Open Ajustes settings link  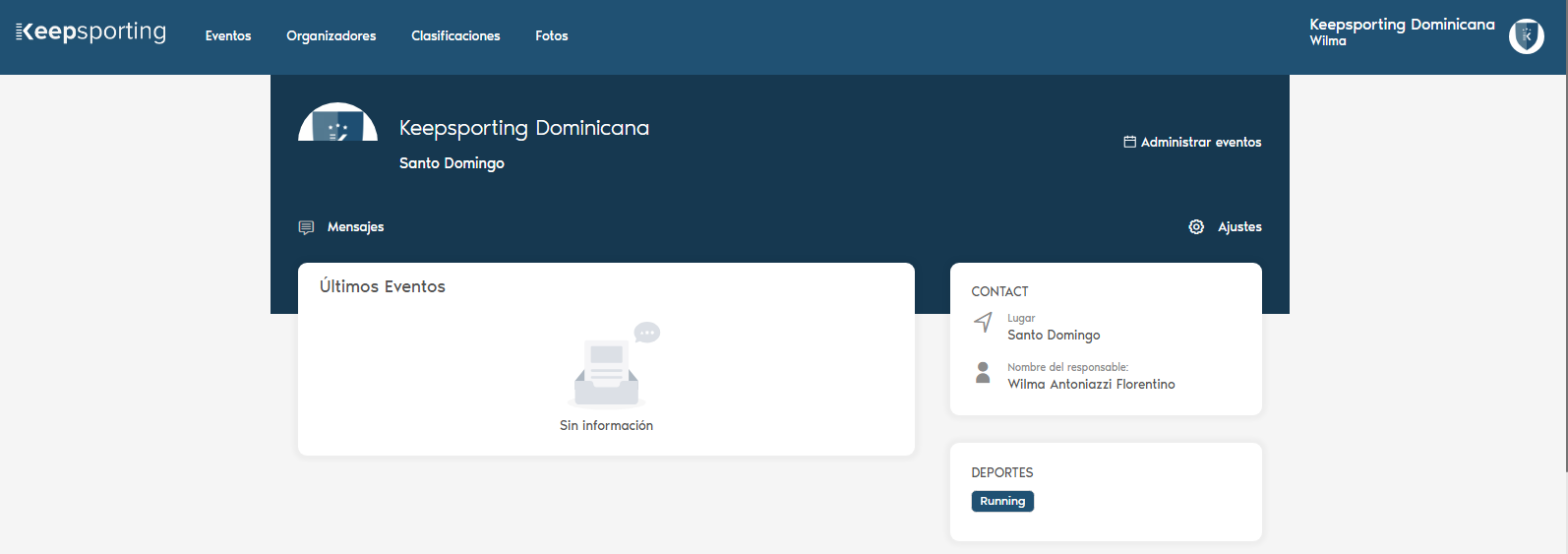click(x=1239, y=227)
